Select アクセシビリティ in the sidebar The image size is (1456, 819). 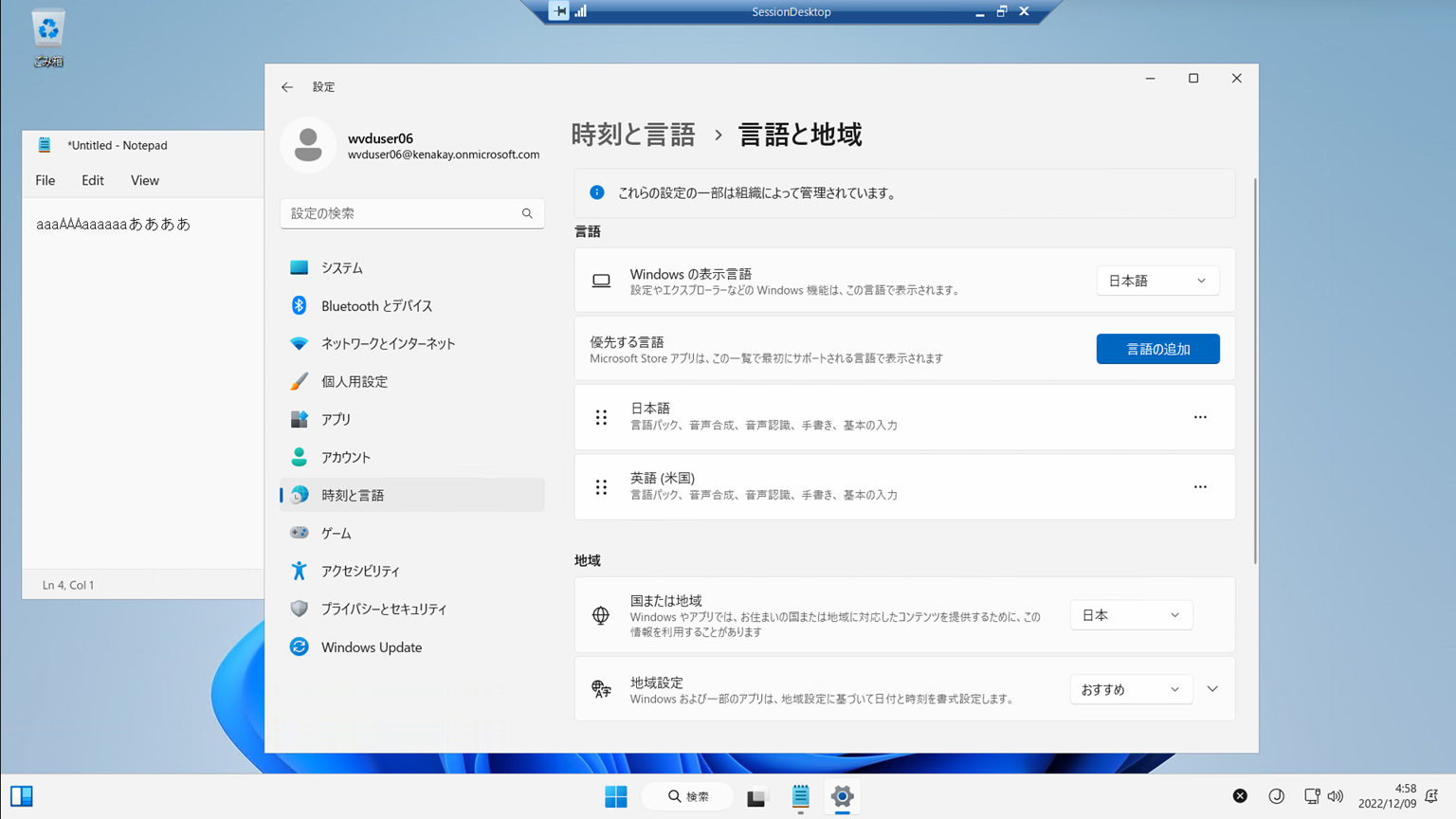pyautogui.click(x=360, y=571)
